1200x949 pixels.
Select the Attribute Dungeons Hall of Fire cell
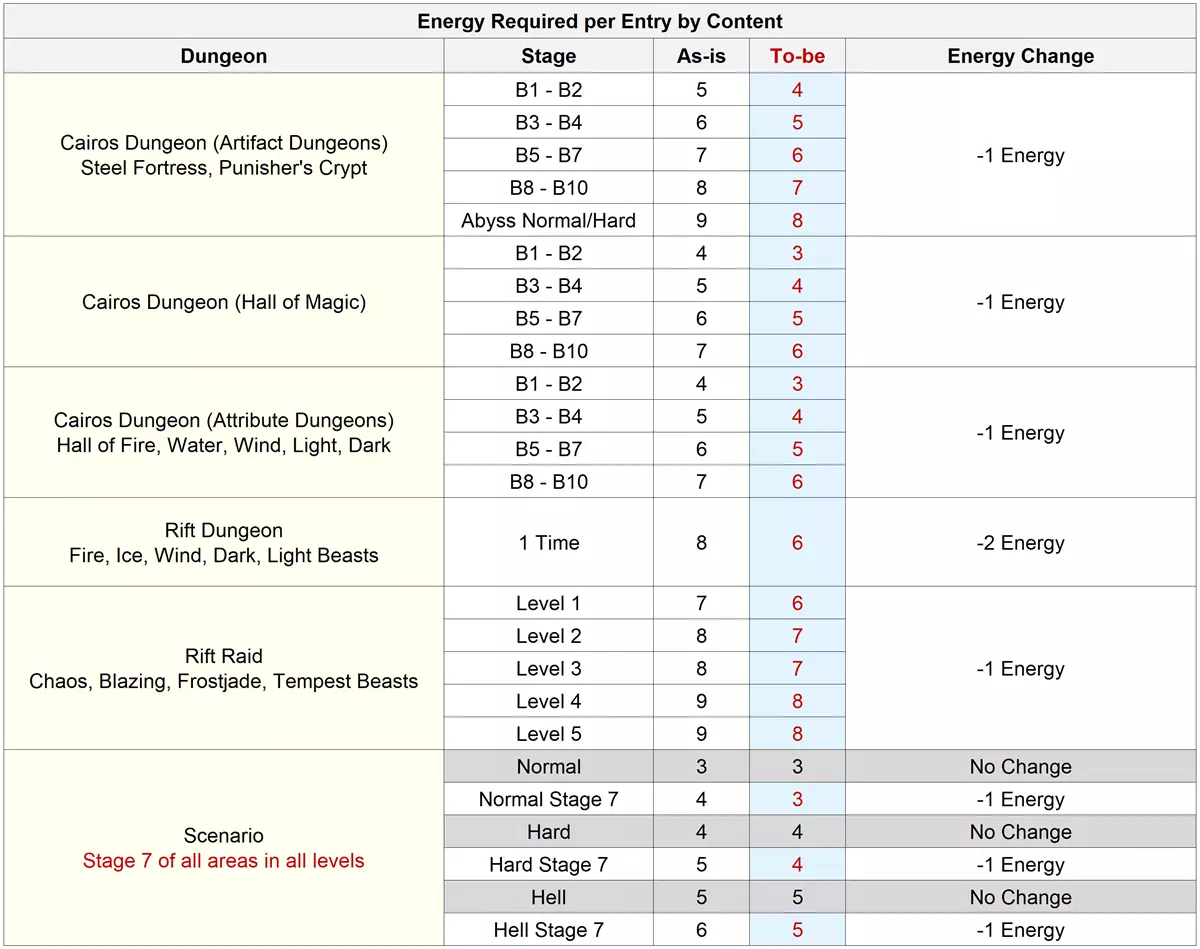point(224,432)
